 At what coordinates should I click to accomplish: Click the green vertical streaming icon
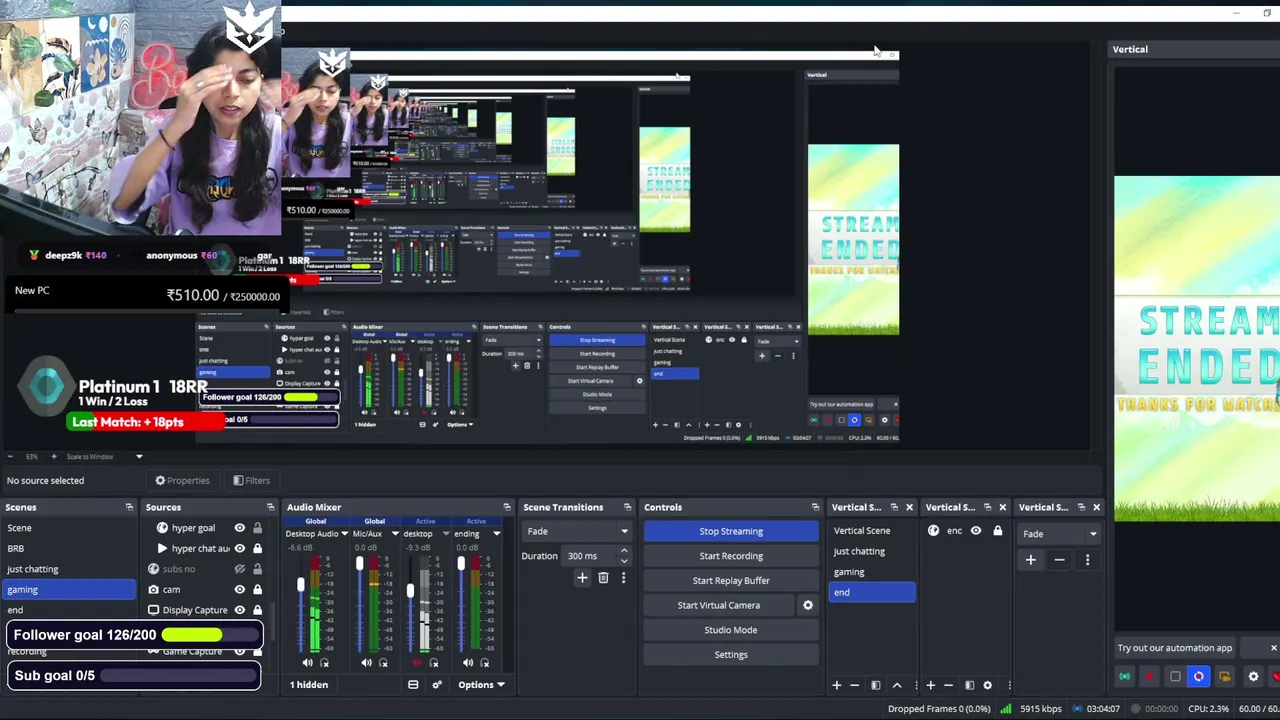point(1125,677)
